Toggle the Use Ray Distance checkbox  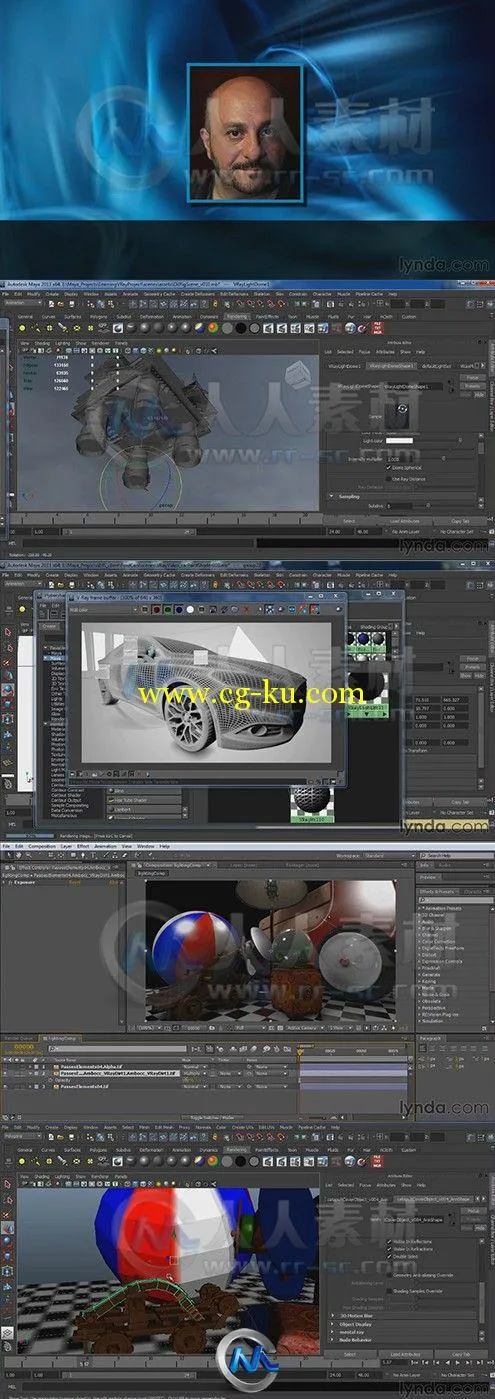tap(389, 479)
